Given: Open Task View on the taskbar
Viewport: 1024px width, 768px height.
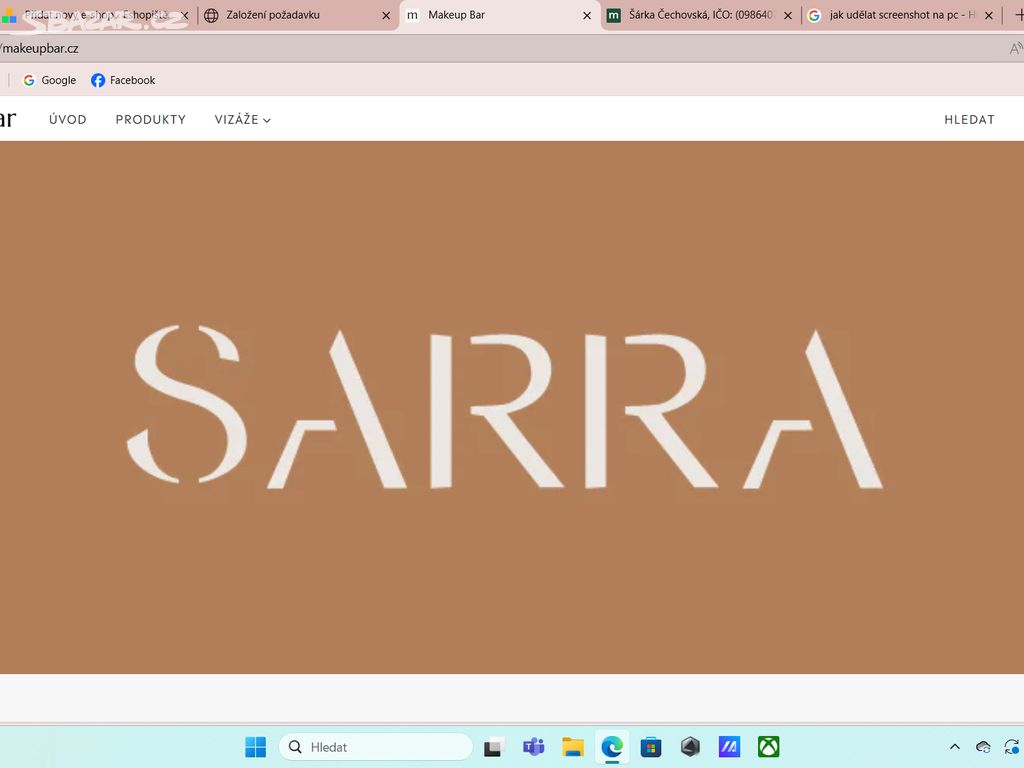Looking at the screenshot, I should coord(494,746).
